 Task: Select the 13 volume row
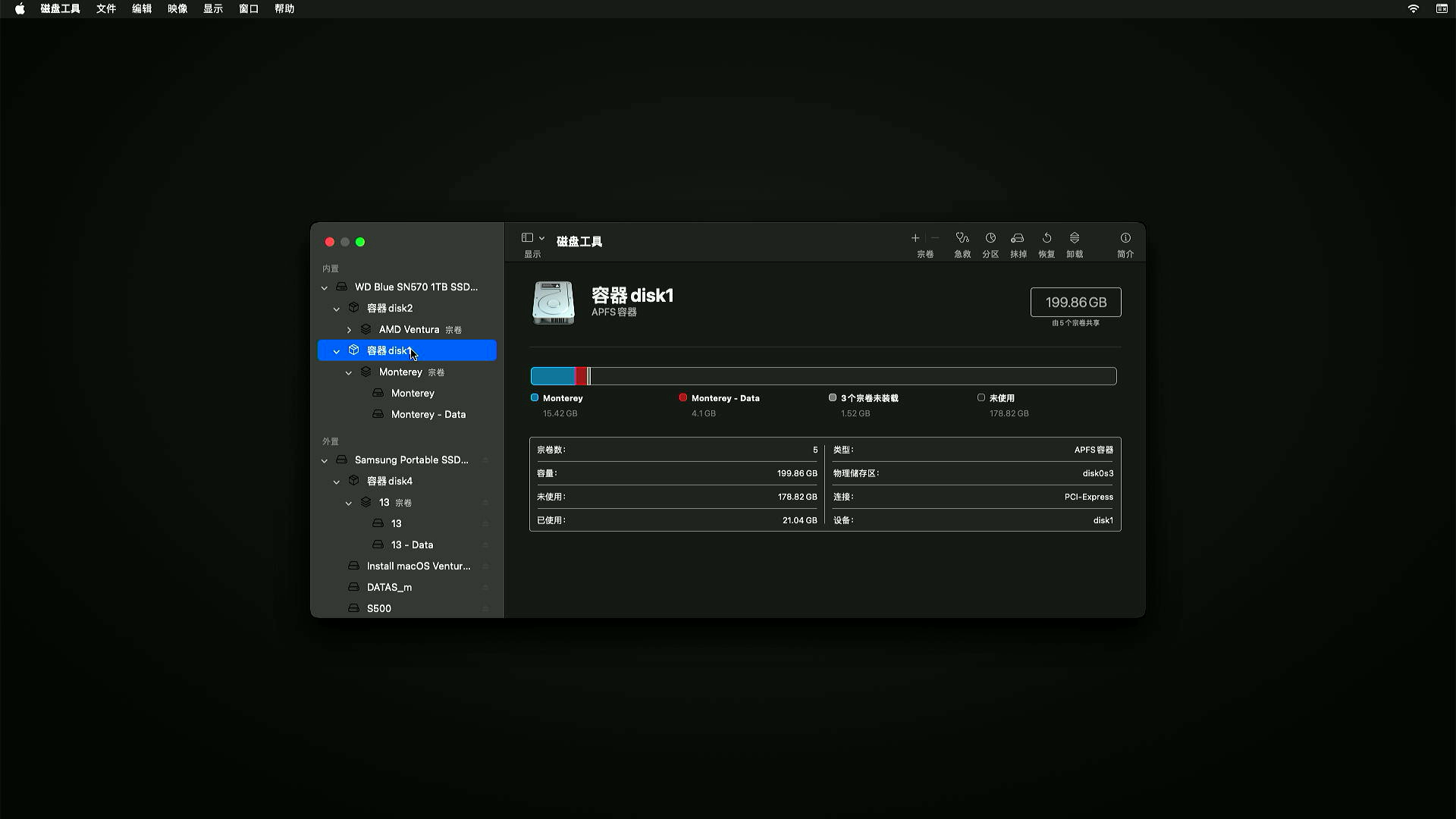[x=407, y=524]
